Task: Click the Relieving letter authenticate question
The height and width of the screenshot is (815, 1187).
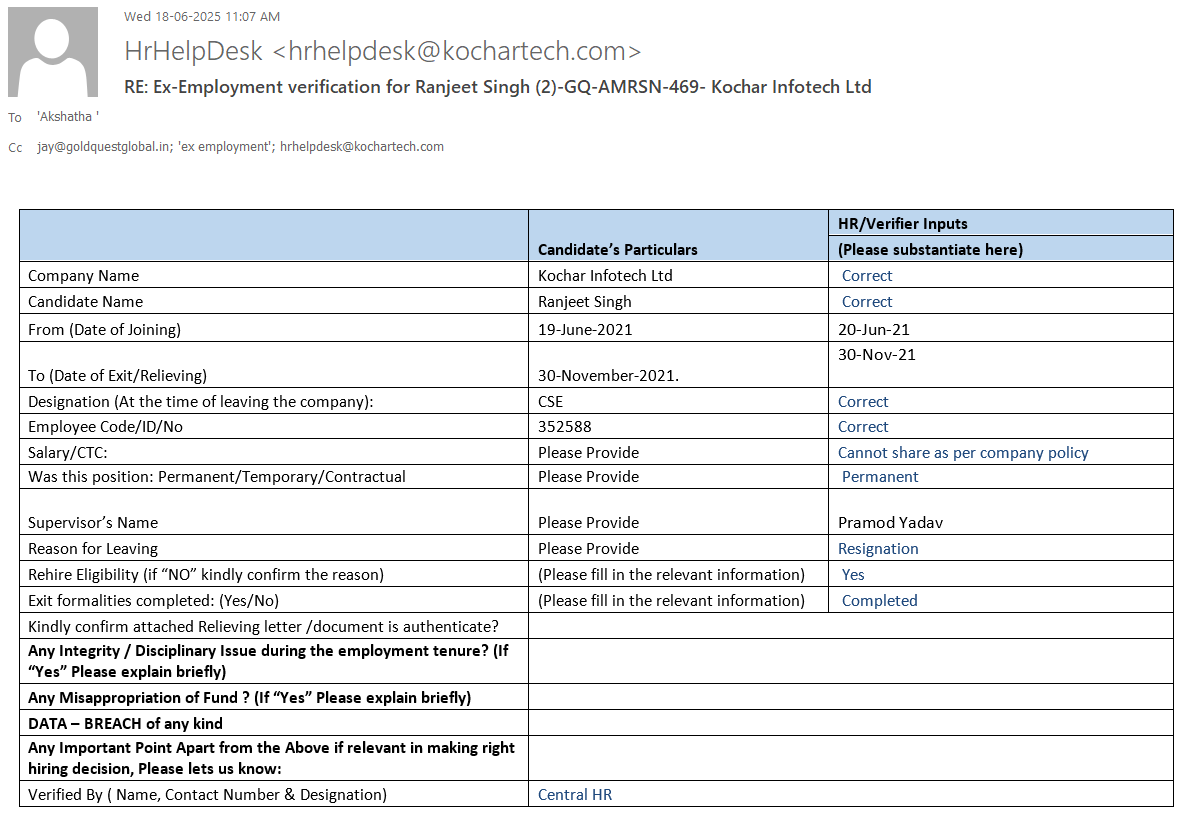Action: tap(263, 627)
